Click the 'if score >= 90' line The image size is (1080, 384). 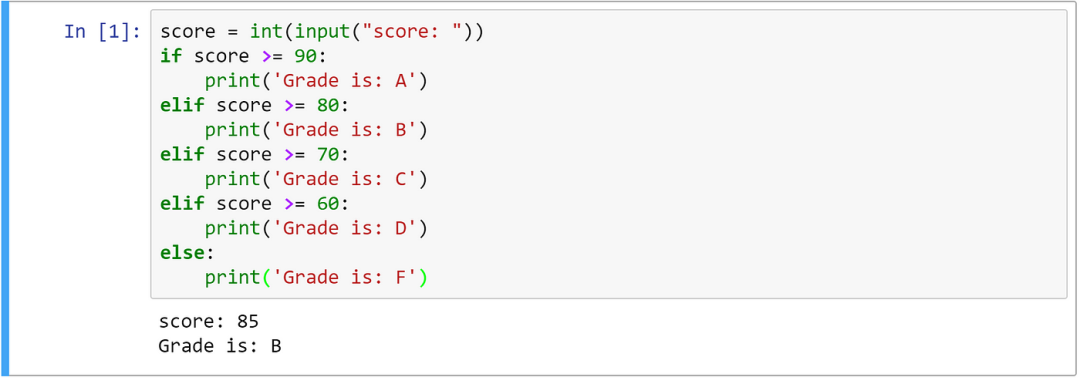(x=243, y=56)
